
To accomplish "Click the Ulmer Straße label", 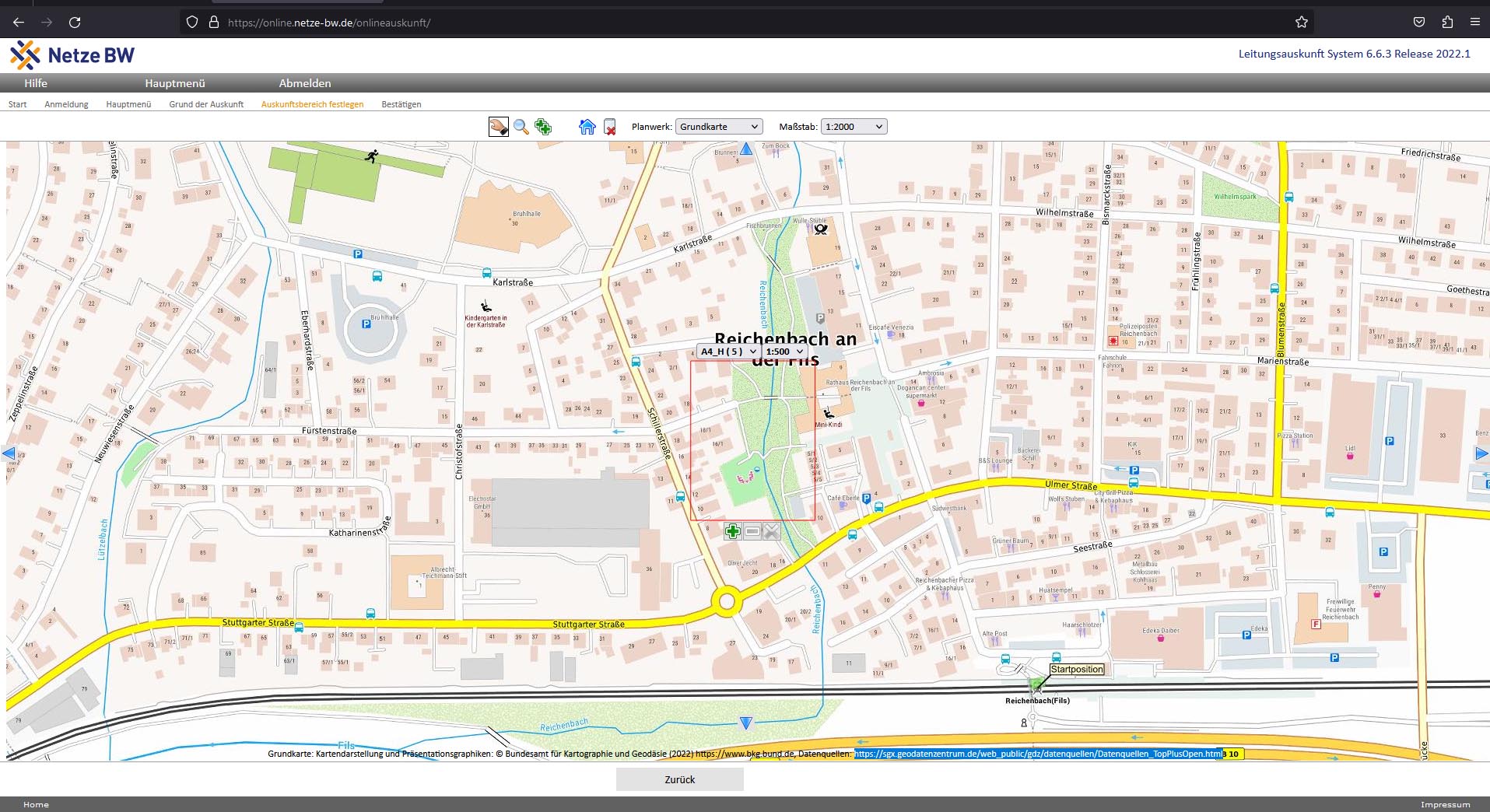I will (x=1071, y=485).
